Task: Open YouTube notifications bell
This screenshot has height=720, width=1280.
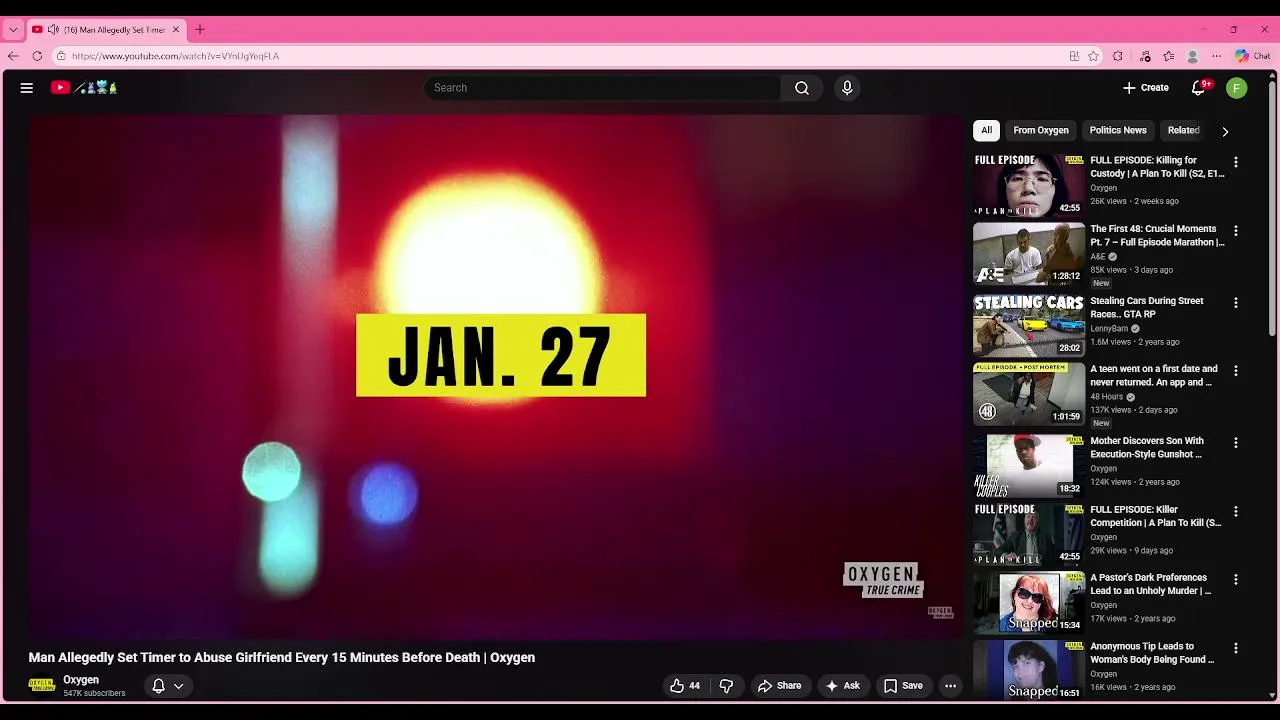Action: 1198,88
